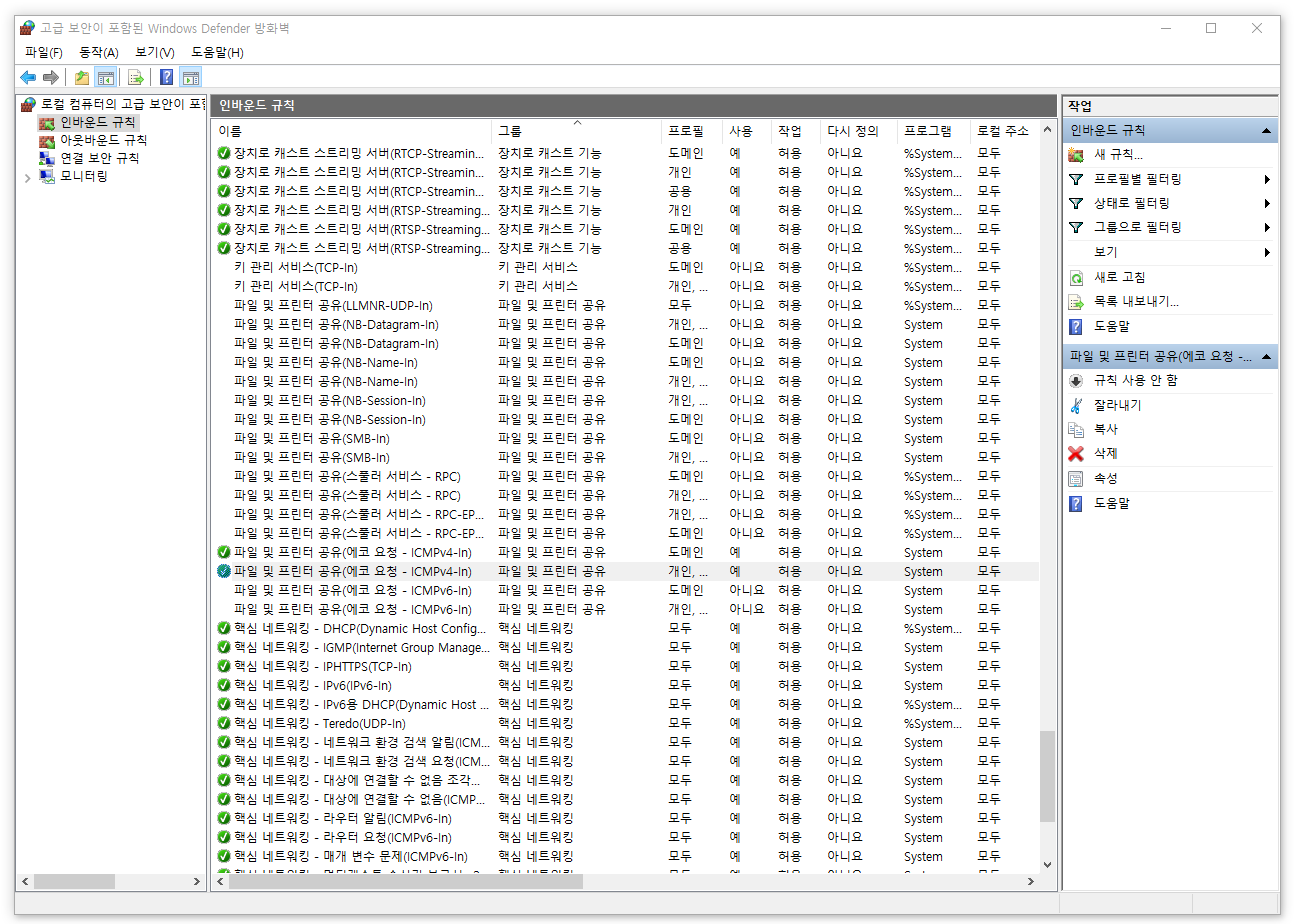
Task: Select the 파일 및 프린터 공유(LLMNR-UDP-In) rule
Action: pyautogui.click(x=625, y=306)
